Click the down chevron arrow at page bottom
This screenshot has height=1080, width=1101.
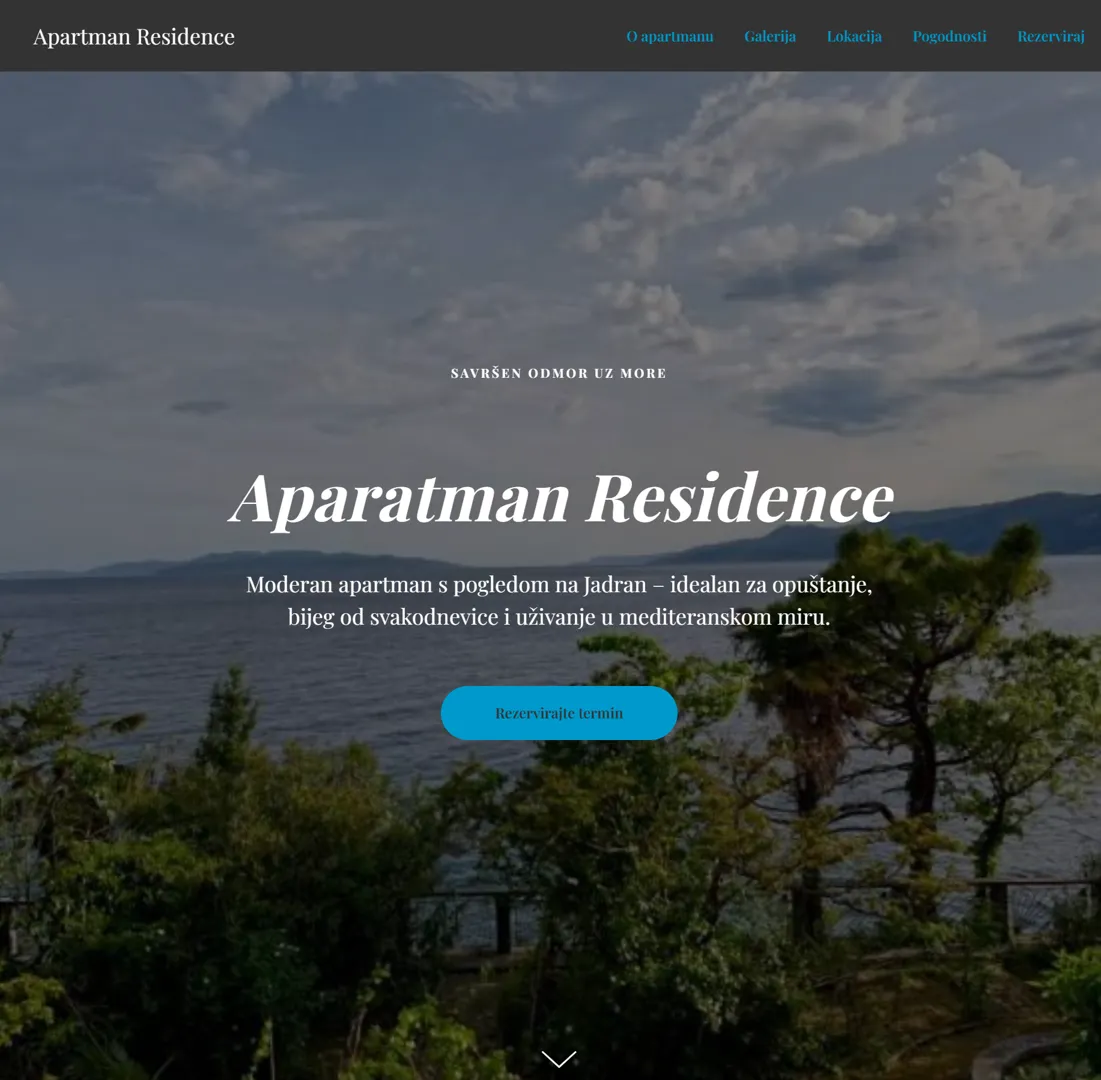(x=559, y=1058)
